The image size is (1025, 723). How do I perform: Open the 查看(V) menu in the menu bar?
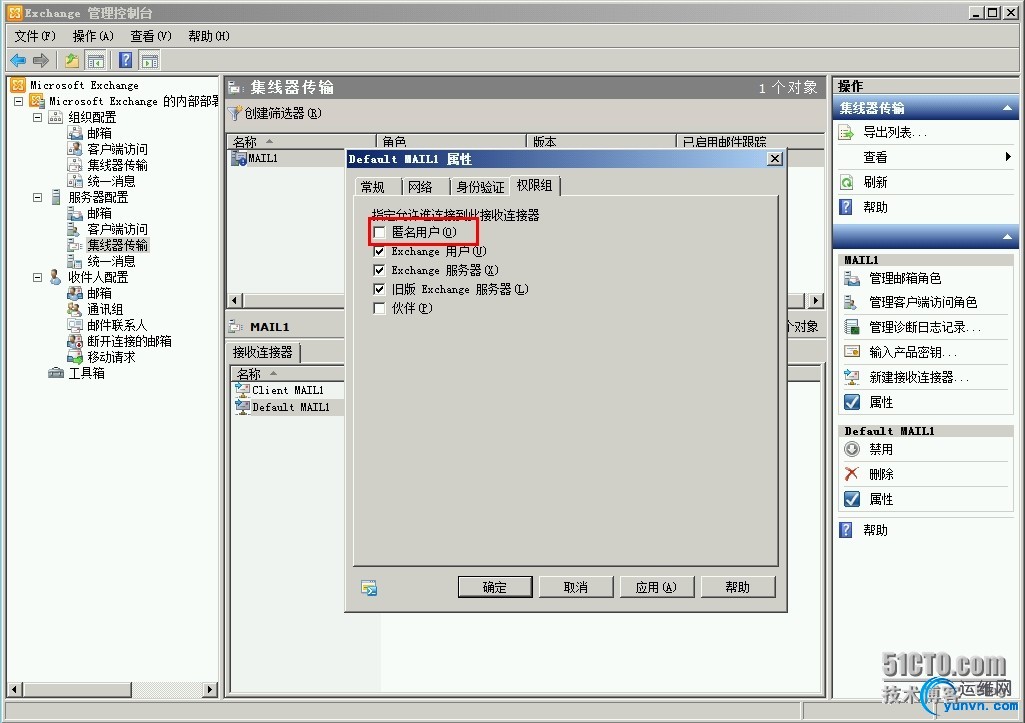[x=150, y=36]
